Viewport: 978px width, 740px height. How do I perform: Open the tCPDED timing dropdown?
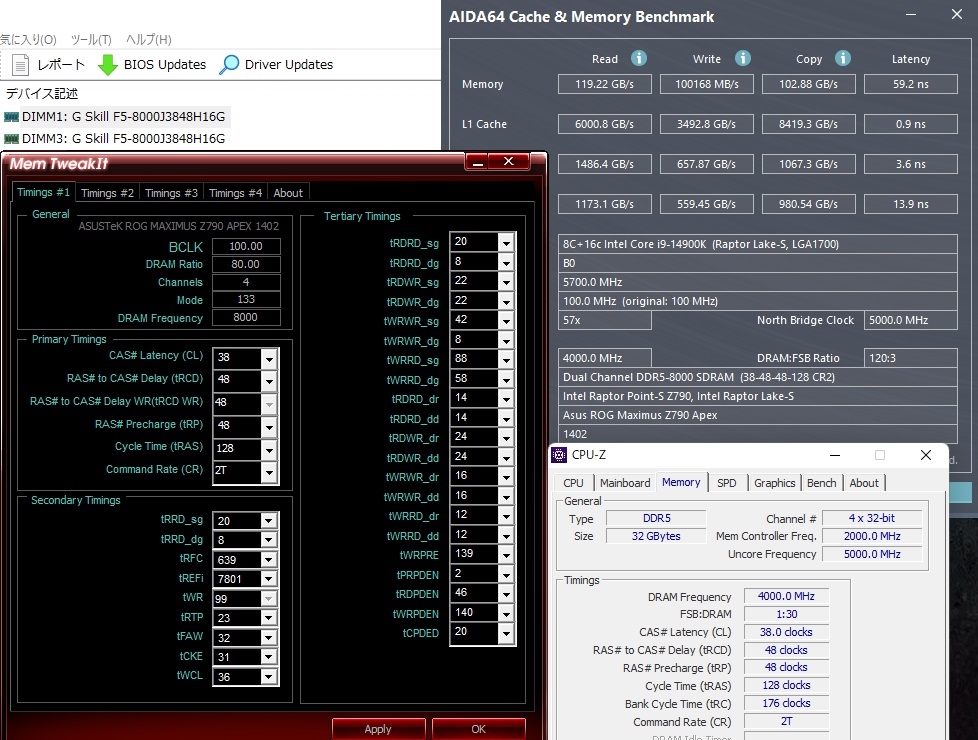[x=506, y=634]
